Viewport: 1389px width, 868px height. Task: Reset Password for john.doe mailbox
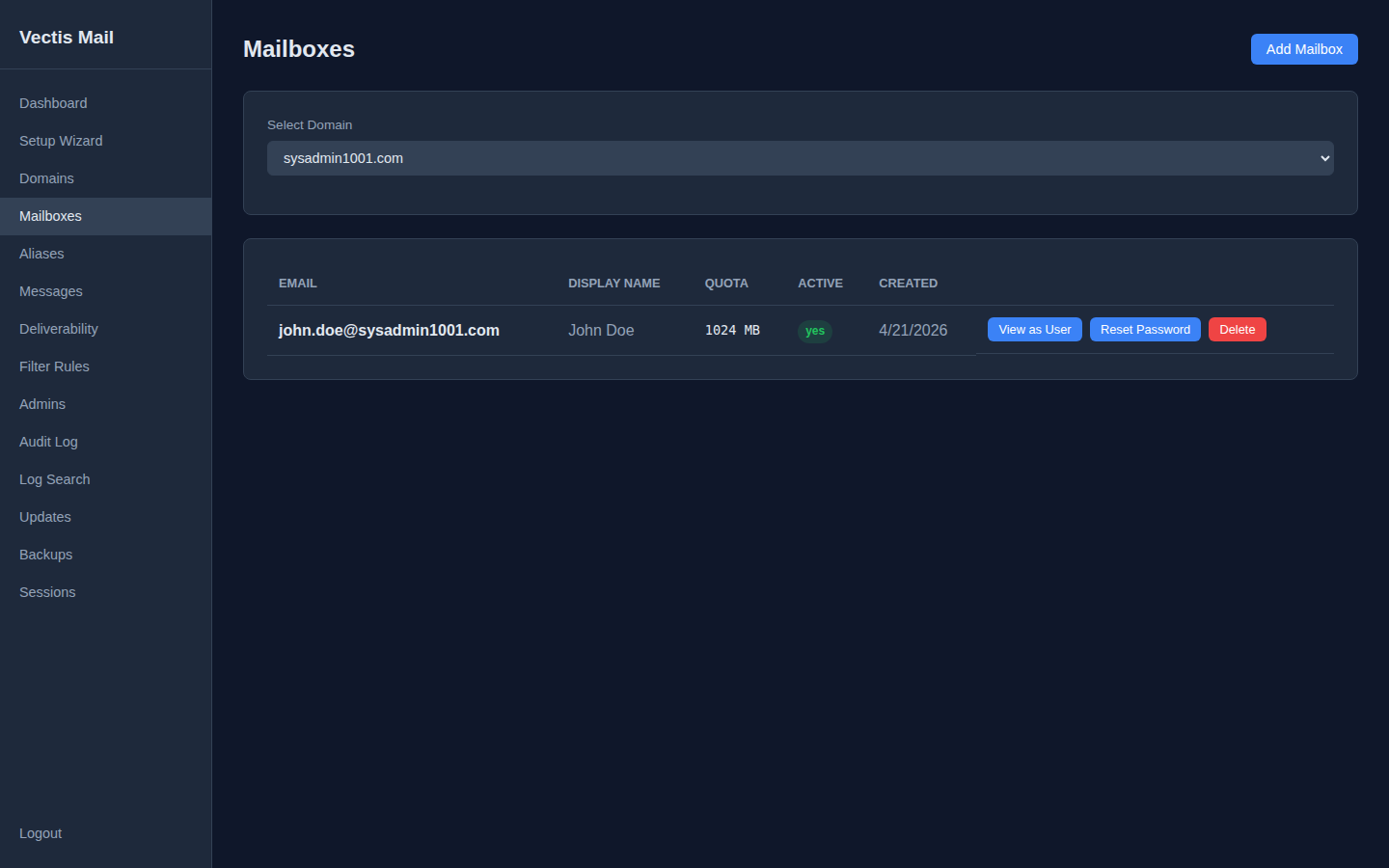click(1145, 330)
